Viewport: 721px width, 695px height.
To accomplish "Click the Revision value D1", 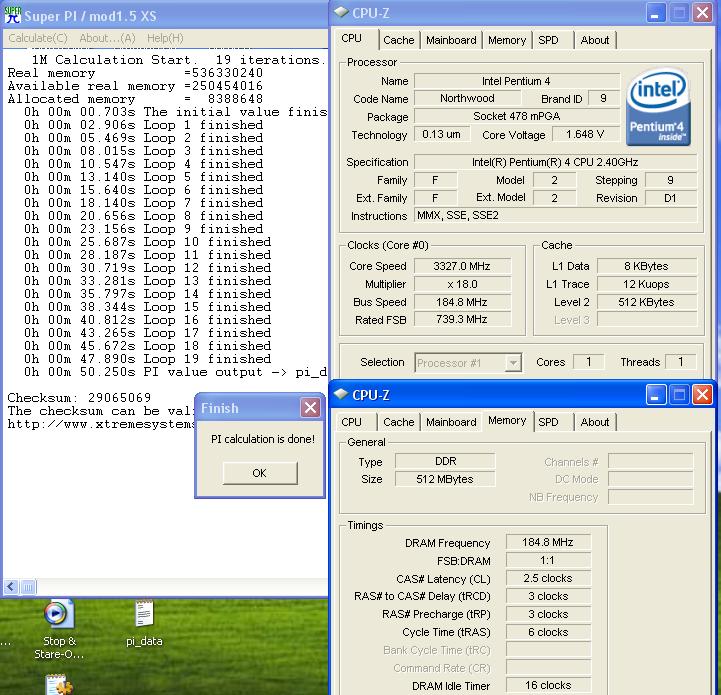I will (x=670, y=198).
